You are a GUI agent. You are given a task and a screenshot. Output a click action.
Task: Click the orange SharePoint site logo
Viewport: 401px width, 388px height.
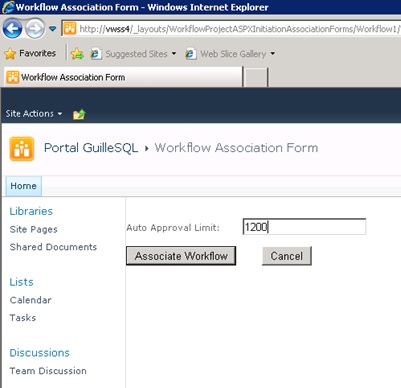click(22, 149)
